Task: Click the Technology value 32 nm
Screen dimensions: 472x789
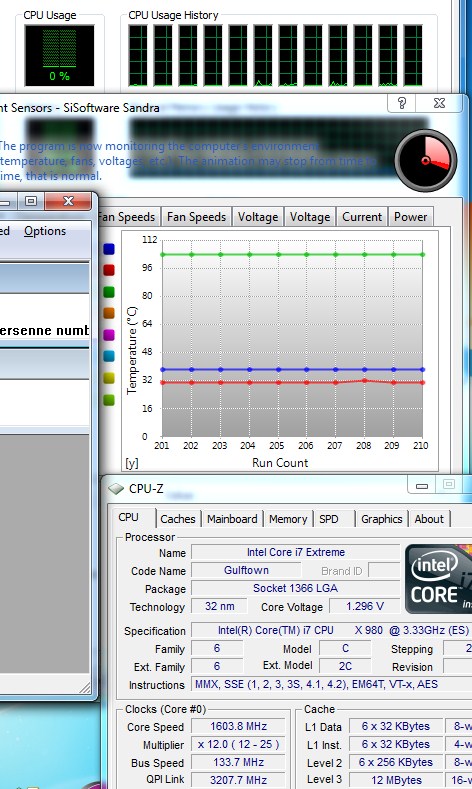Action: coord(219,606)
